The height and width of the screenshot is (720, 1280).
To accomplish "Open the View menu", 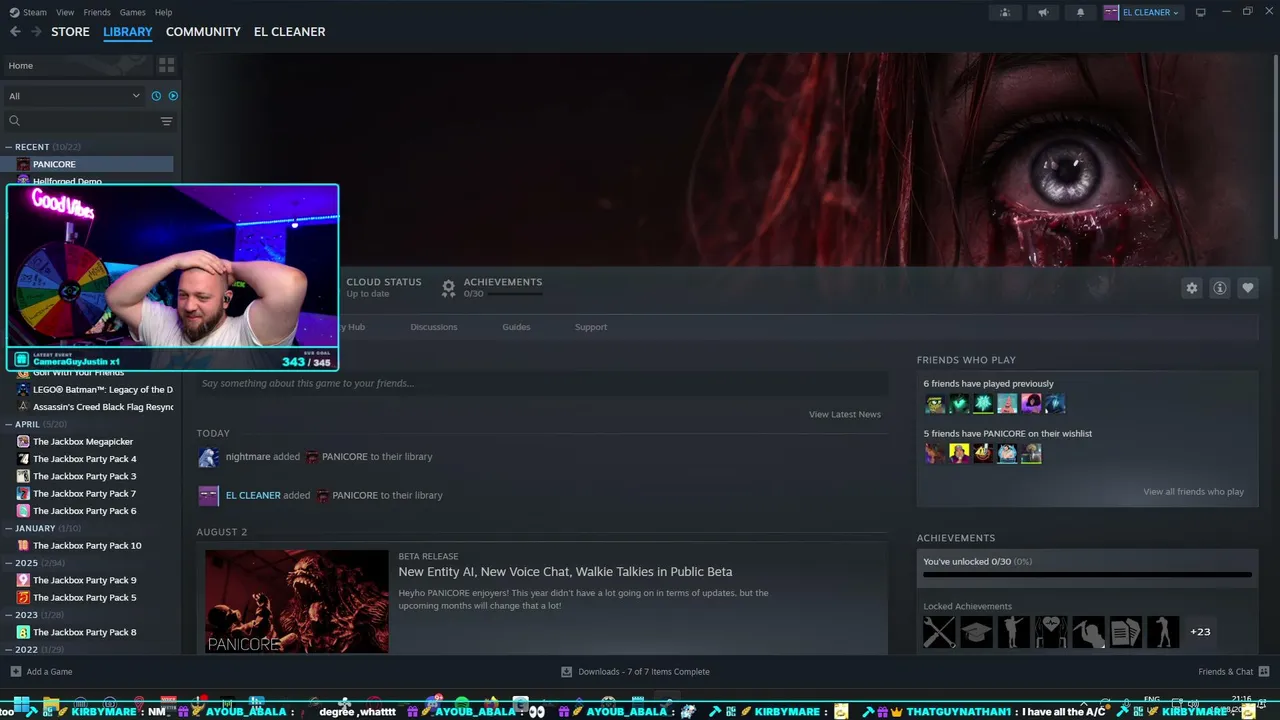I will click(x=65, y=12).
